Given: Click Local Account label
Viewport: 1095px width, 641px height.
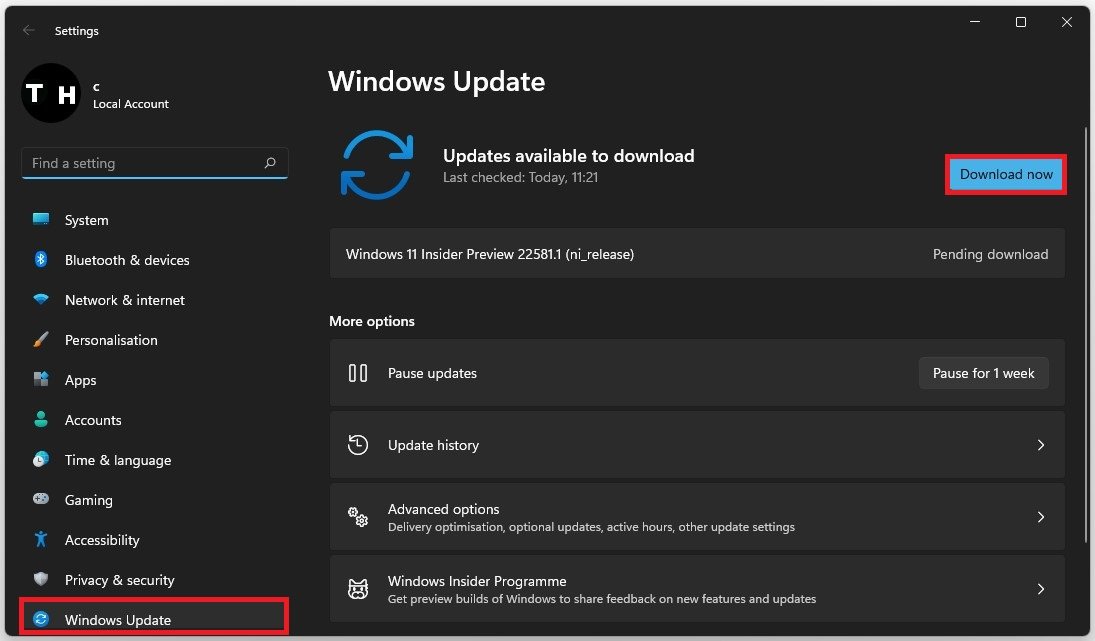Looking at the screenshot, I should [131, 103].
